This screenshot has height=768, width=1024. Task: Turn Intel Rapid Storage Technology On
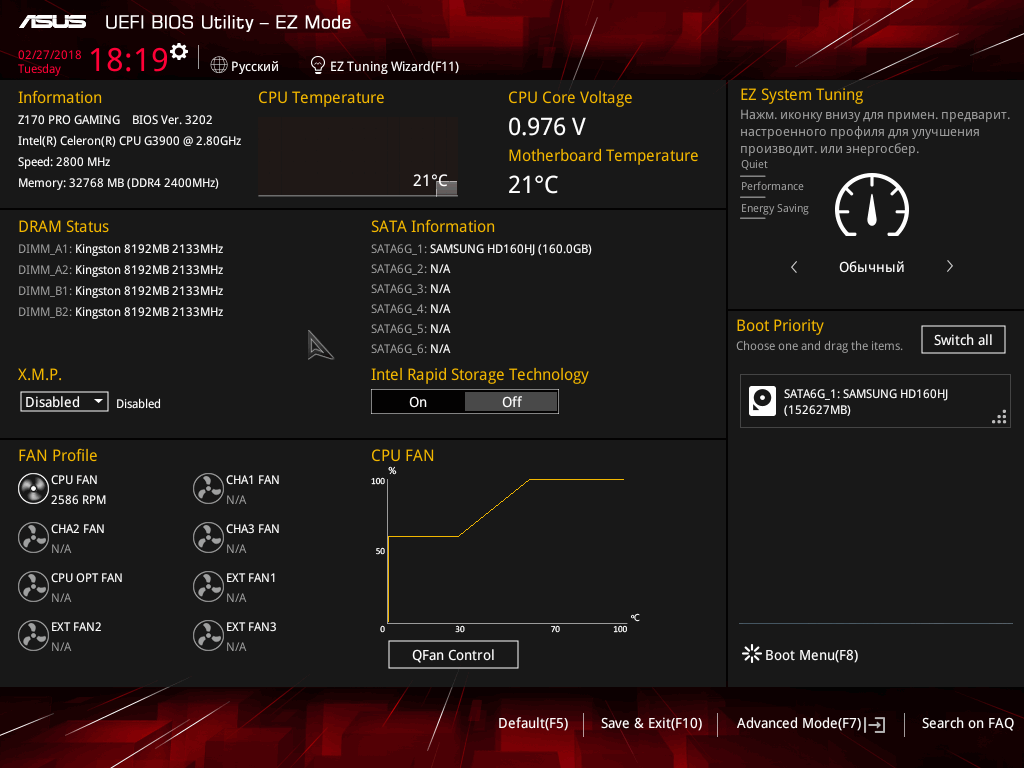[x=418, y=402]
